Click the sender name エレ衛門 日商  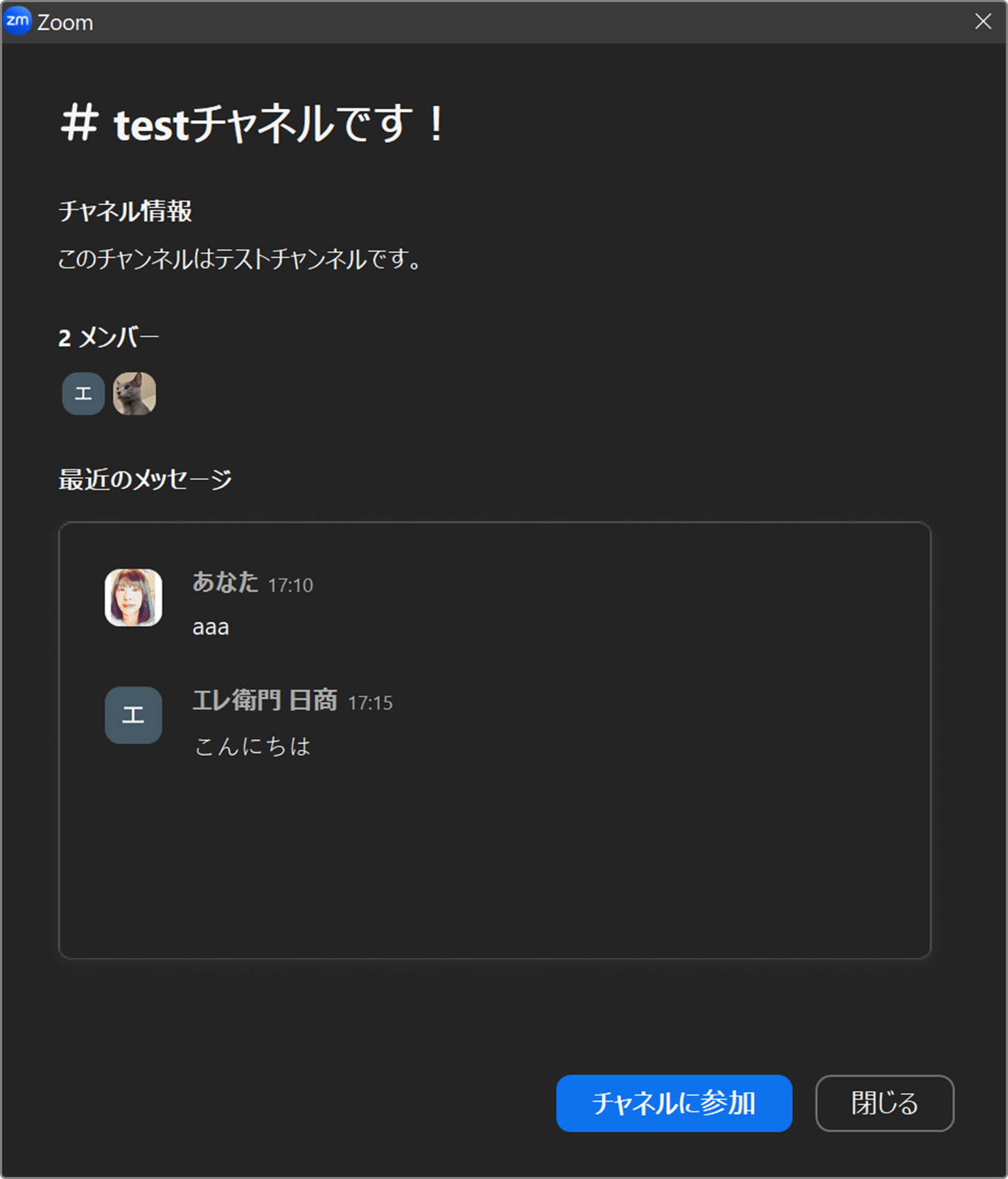pos(265,700)
